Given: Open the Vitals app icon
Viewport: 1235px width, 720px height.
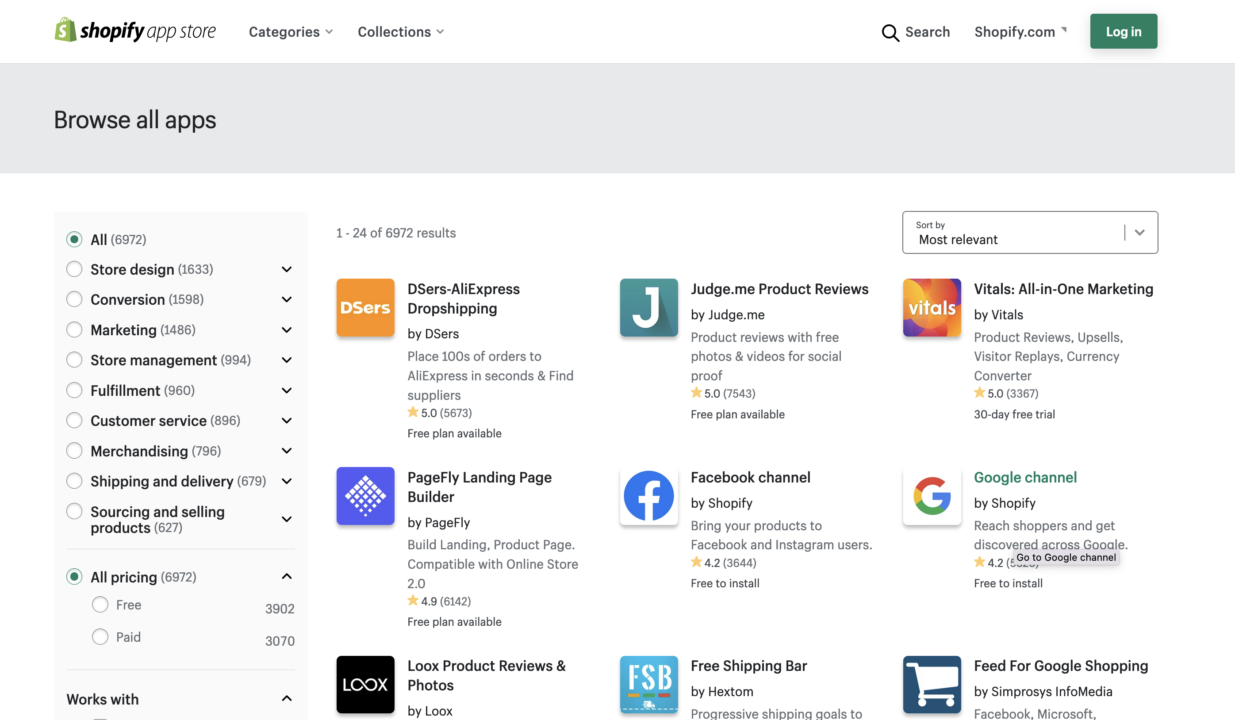Looking at the screenshot, I should click(x=932, y=308).
